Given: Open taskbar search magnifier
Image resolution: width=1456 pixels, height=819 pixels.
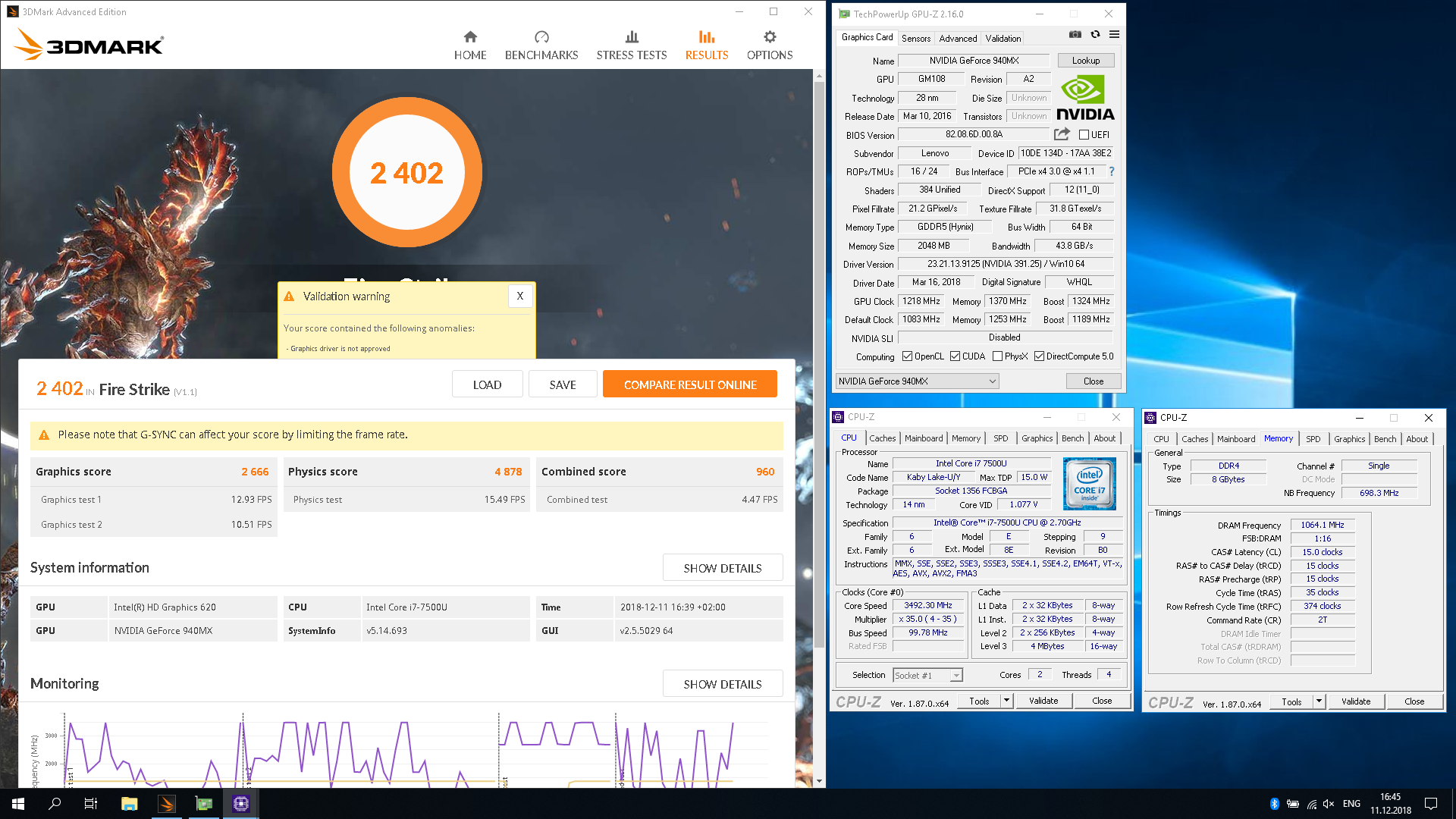Looking at the screenshot, I should pyautogui.click(x=55, y=804).
